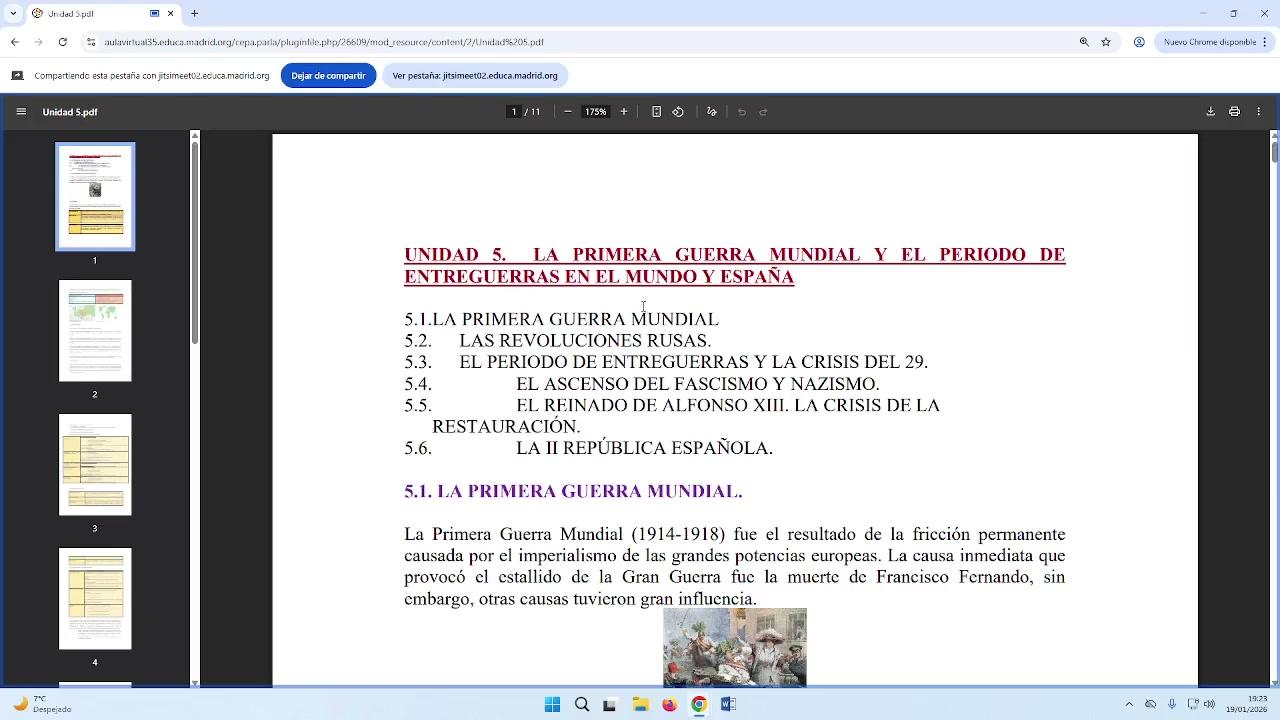Click the document vertical scrollbar thumb
The image size is (1280, 720).
(1274, 153)
